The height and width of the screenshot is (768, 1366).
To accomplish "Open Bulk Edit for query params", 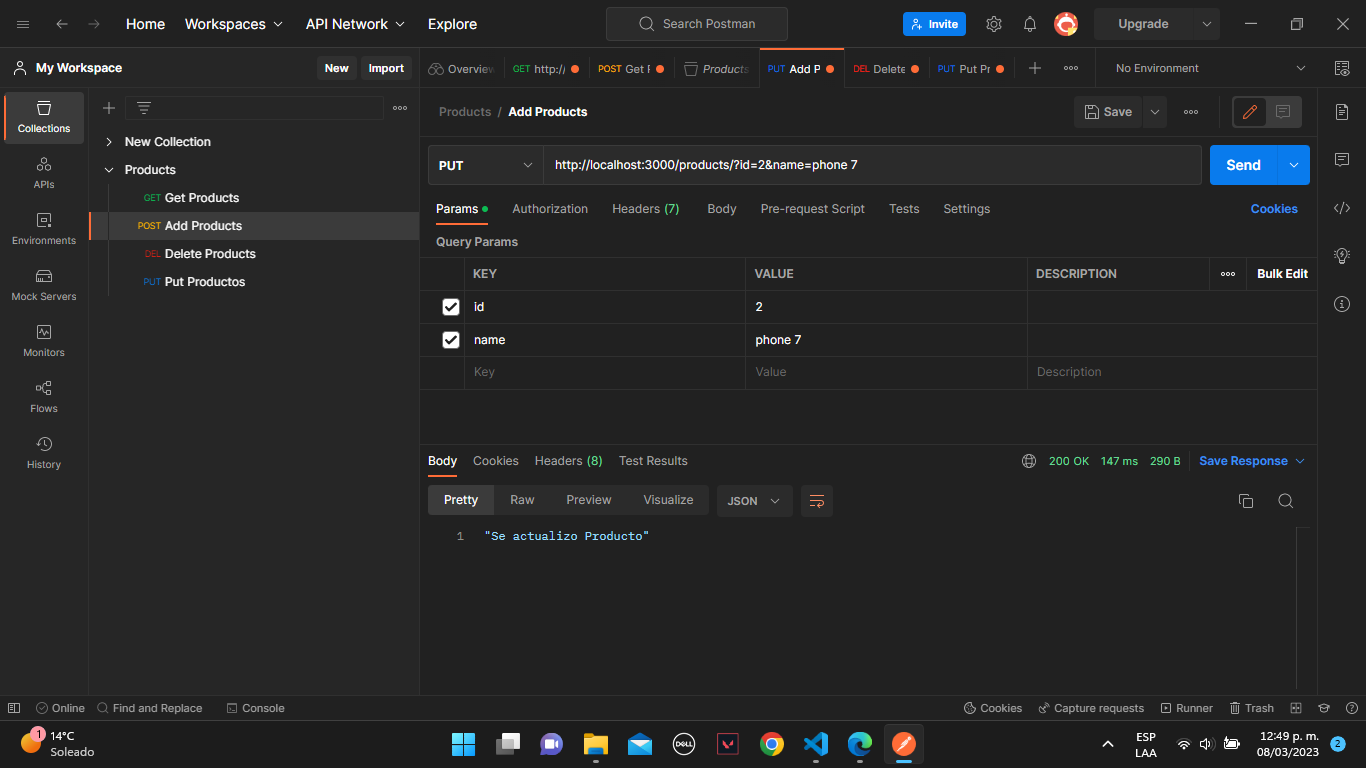I will pyautogui.click(x=1281, y=273).
